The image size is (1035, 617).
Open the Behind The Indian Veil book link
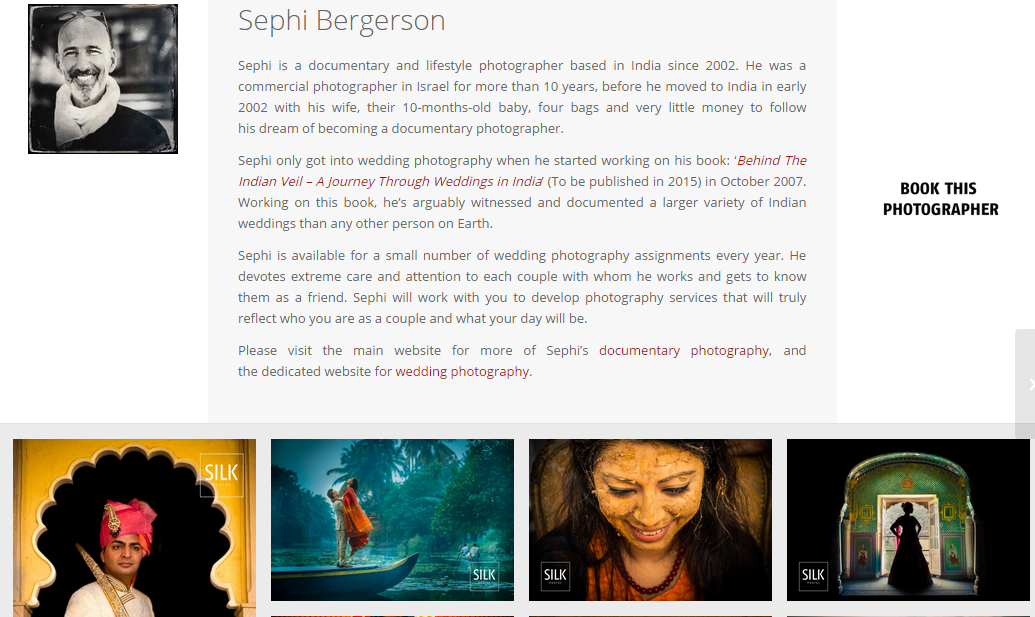[522, 171]
